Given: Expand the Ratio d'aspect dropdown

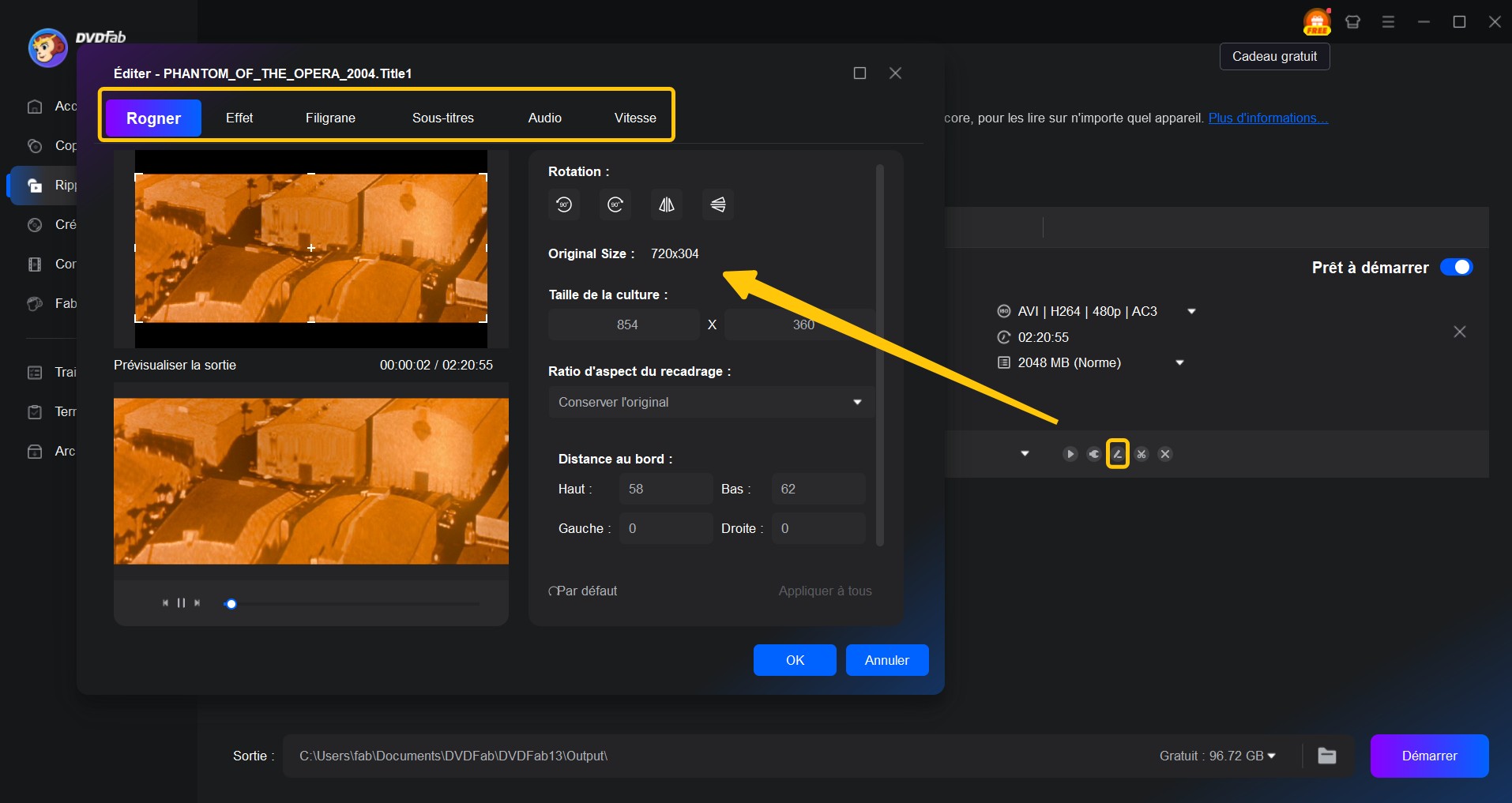Looking at the screenshot, I should click(x=711, y=402).
